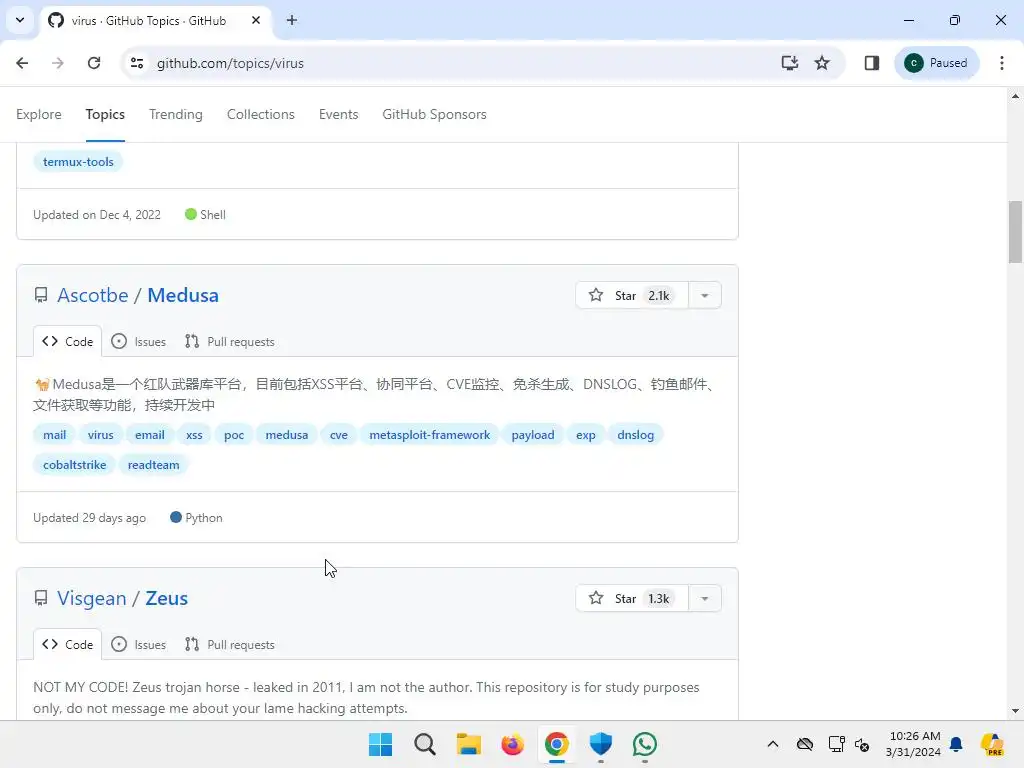Click the Python language label

(204, 518)
